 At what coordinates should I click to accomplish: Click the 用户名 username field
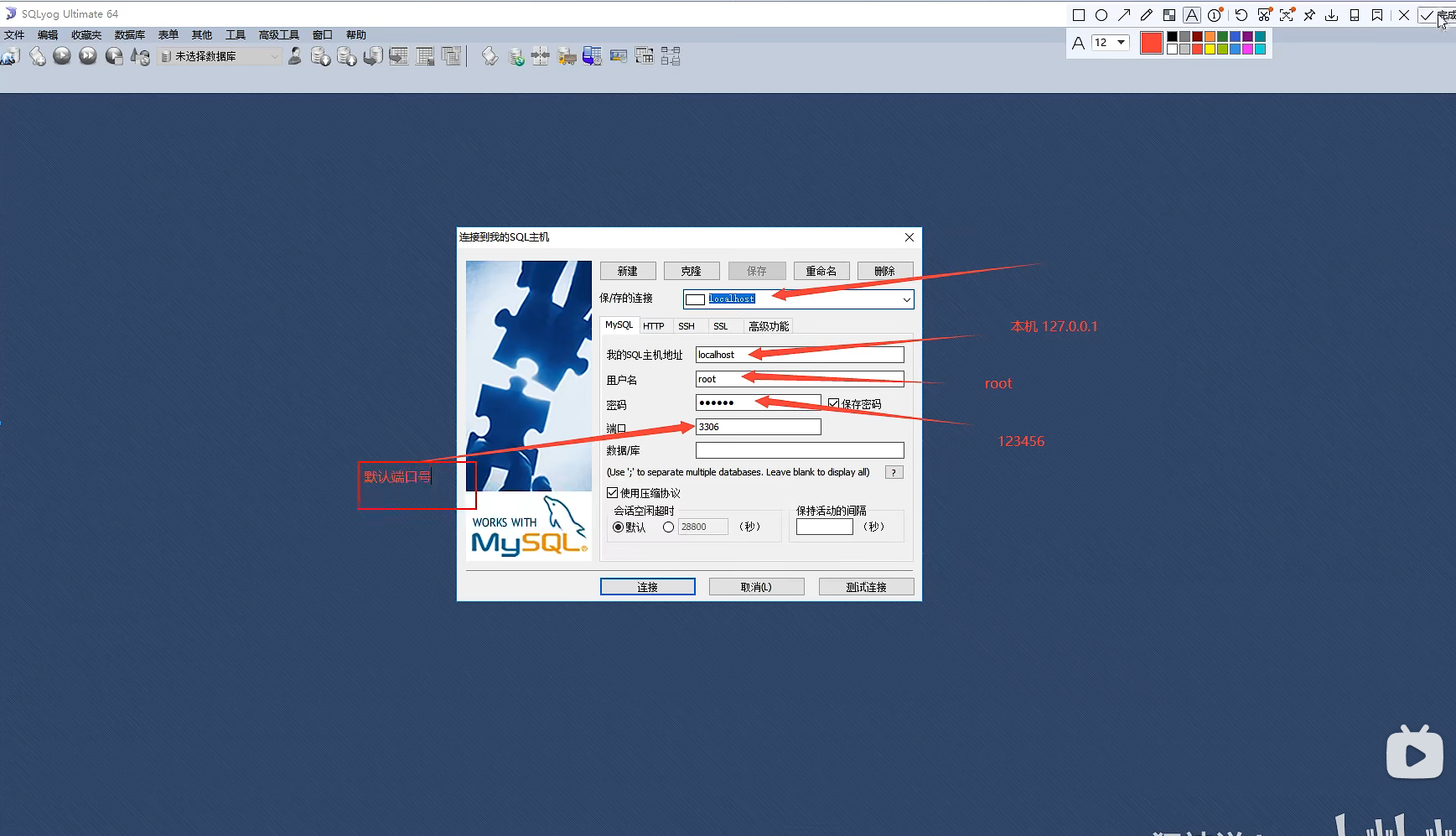[800, 379]
